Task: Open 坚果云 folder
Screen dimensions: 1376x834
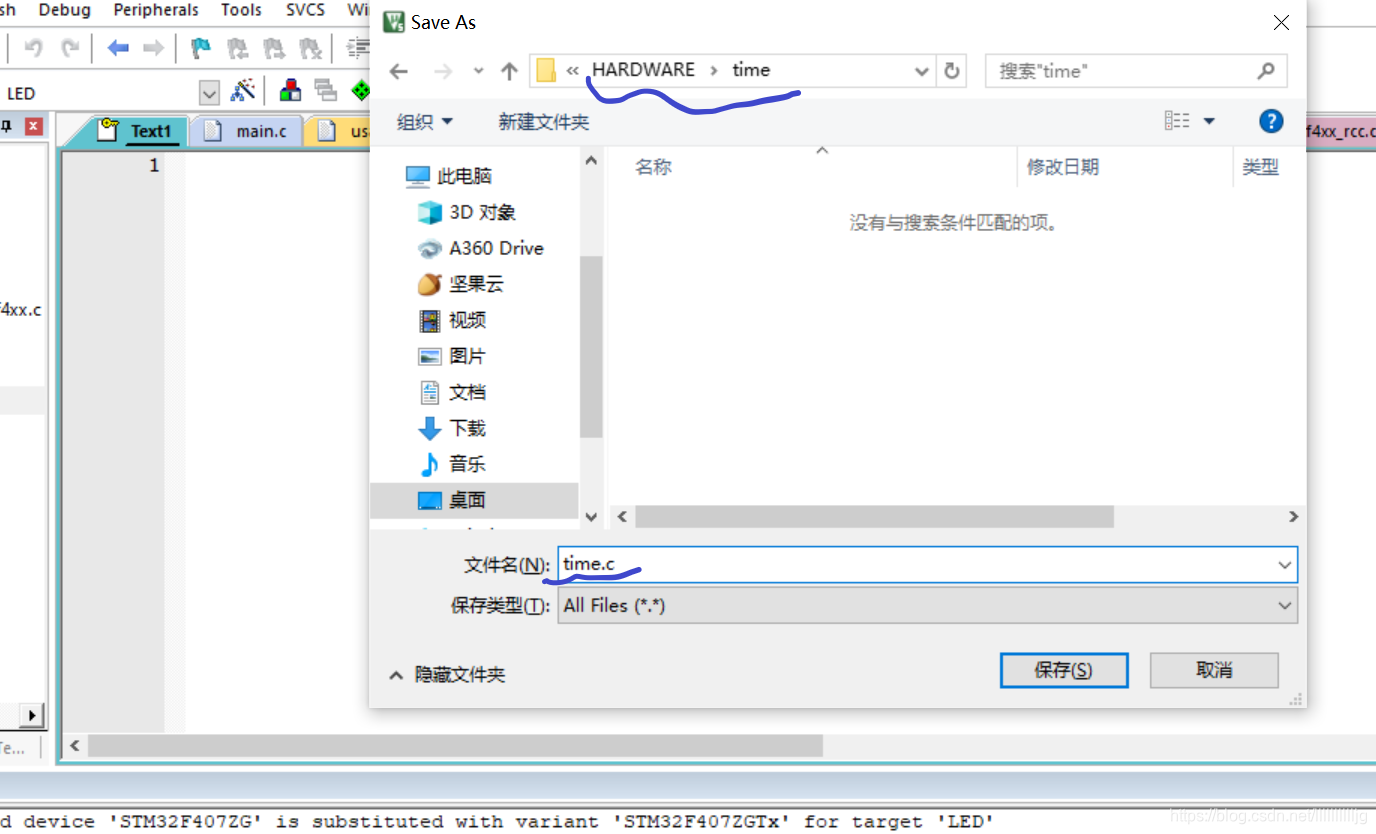Action: pos(460,284)
